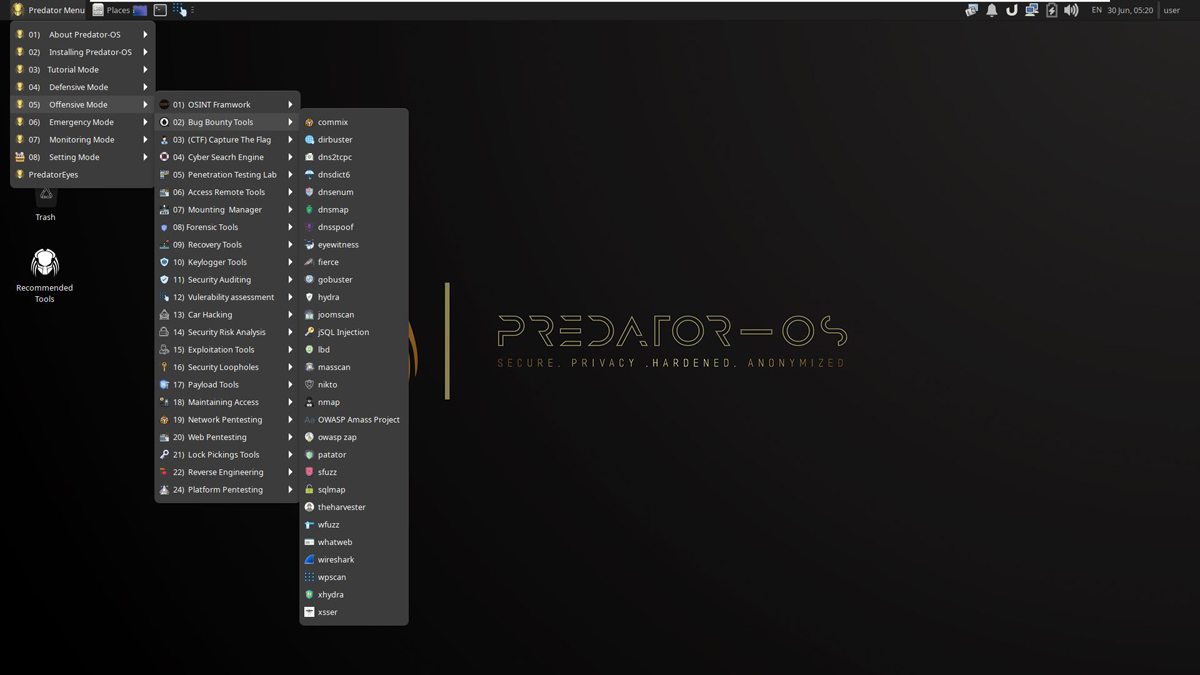Launch hydra via its shield icon

coord(310,297)
